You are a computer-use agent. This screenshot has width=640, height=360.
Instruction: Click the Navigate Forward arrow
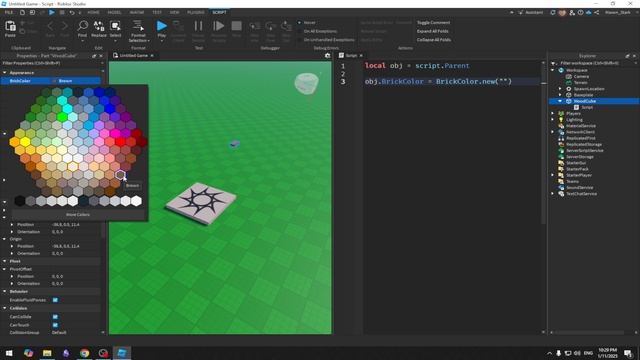pos(65,27)
